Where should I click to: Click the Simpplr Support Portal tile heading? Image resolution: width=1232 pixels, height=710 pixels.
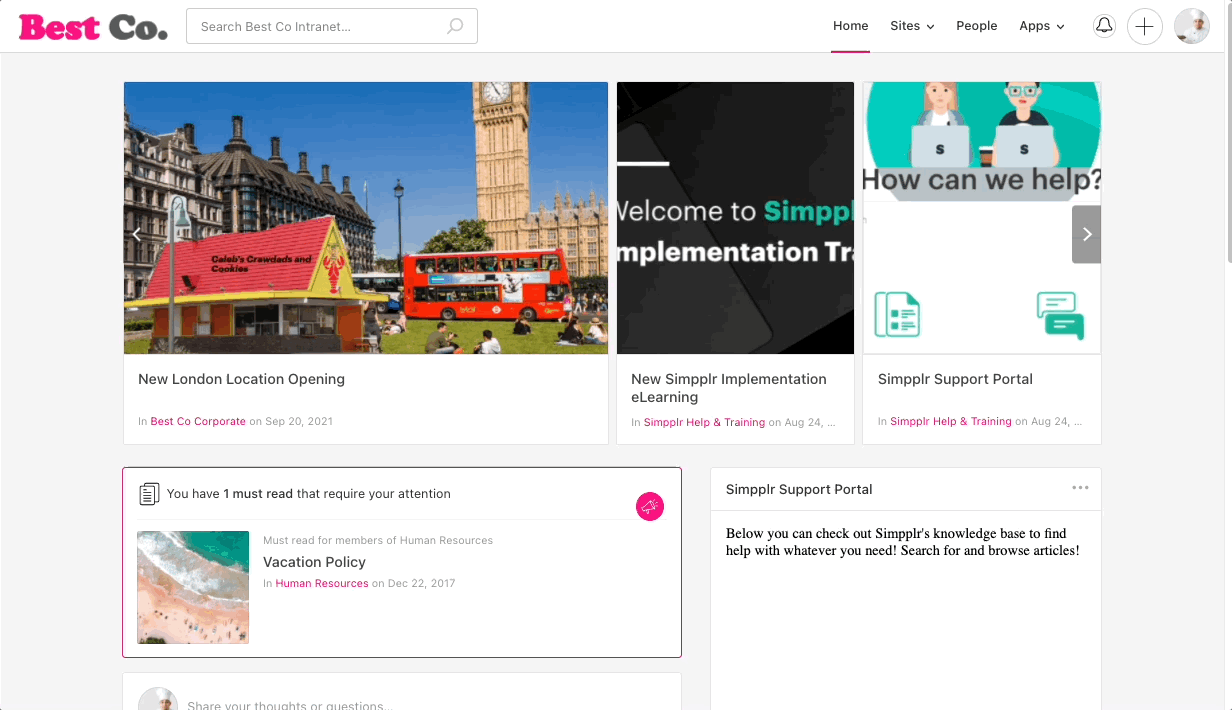799,489
